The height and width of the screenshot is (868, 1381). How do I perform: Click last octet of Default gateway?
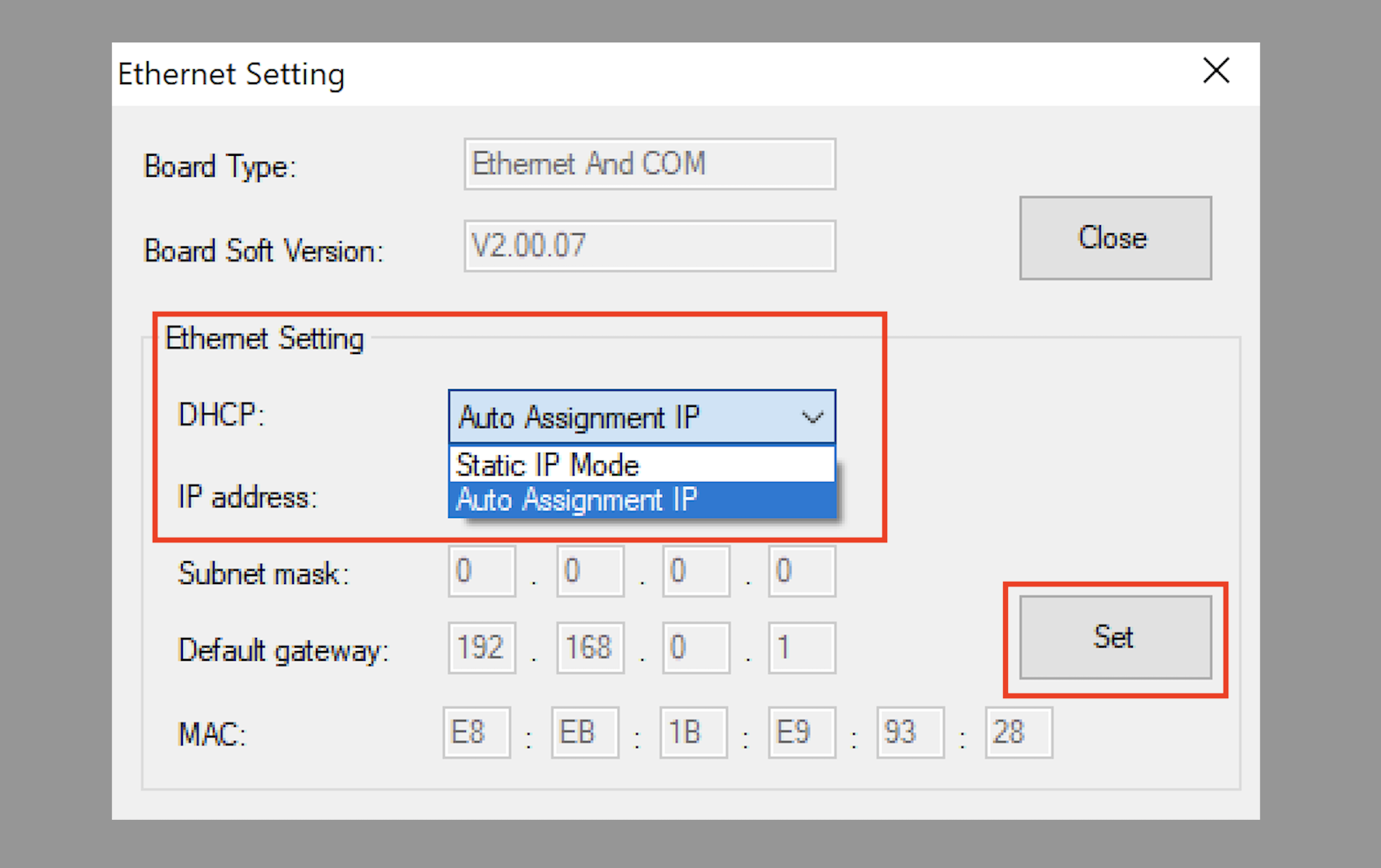point(801,649)
